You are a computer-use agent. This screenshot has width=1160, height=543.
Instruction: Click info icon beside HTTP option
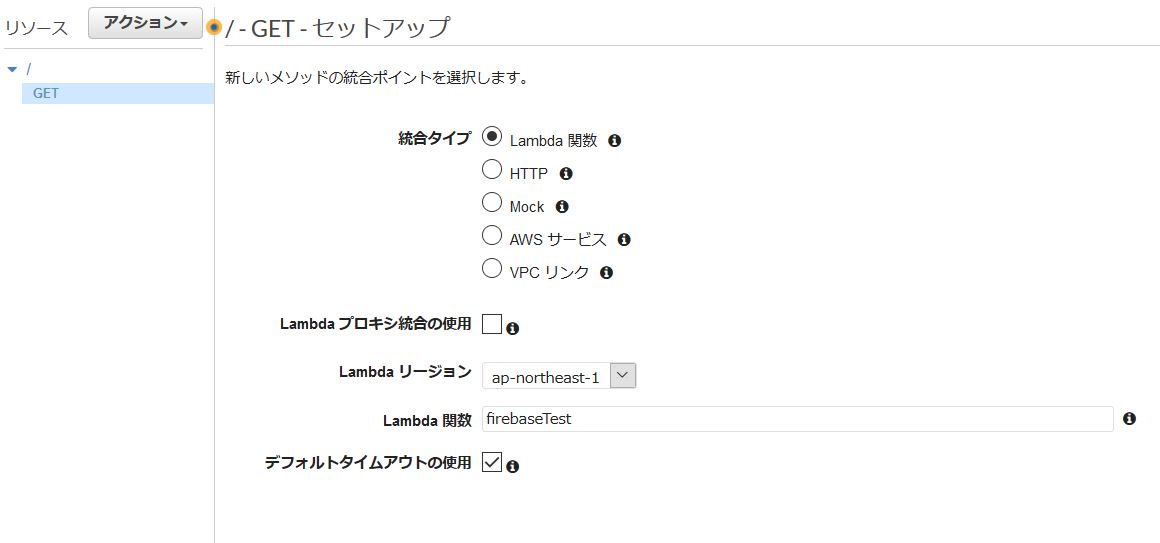[x=566, y=174]
